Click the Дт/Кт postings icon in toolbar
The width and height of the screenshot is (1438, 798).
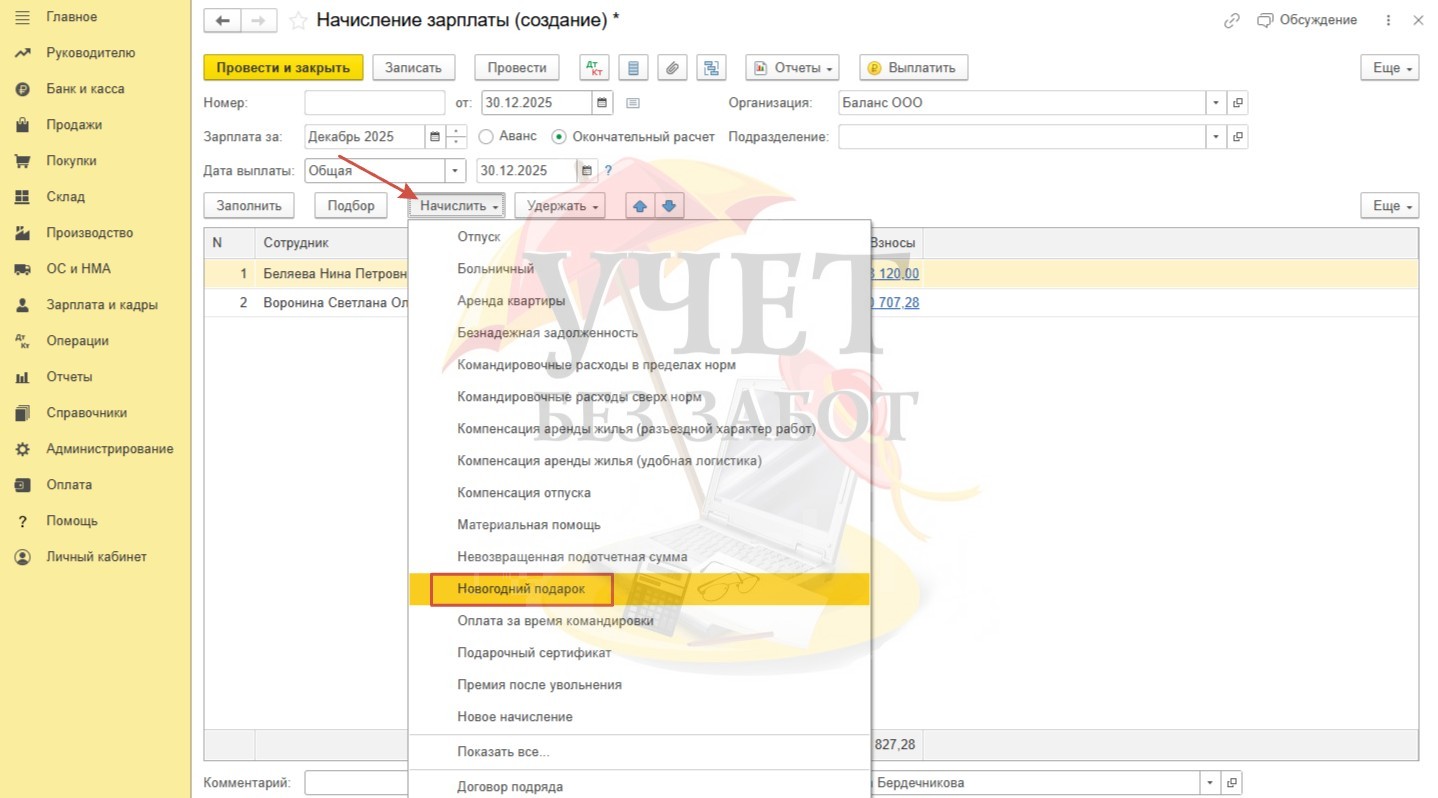tap(594, 68)
